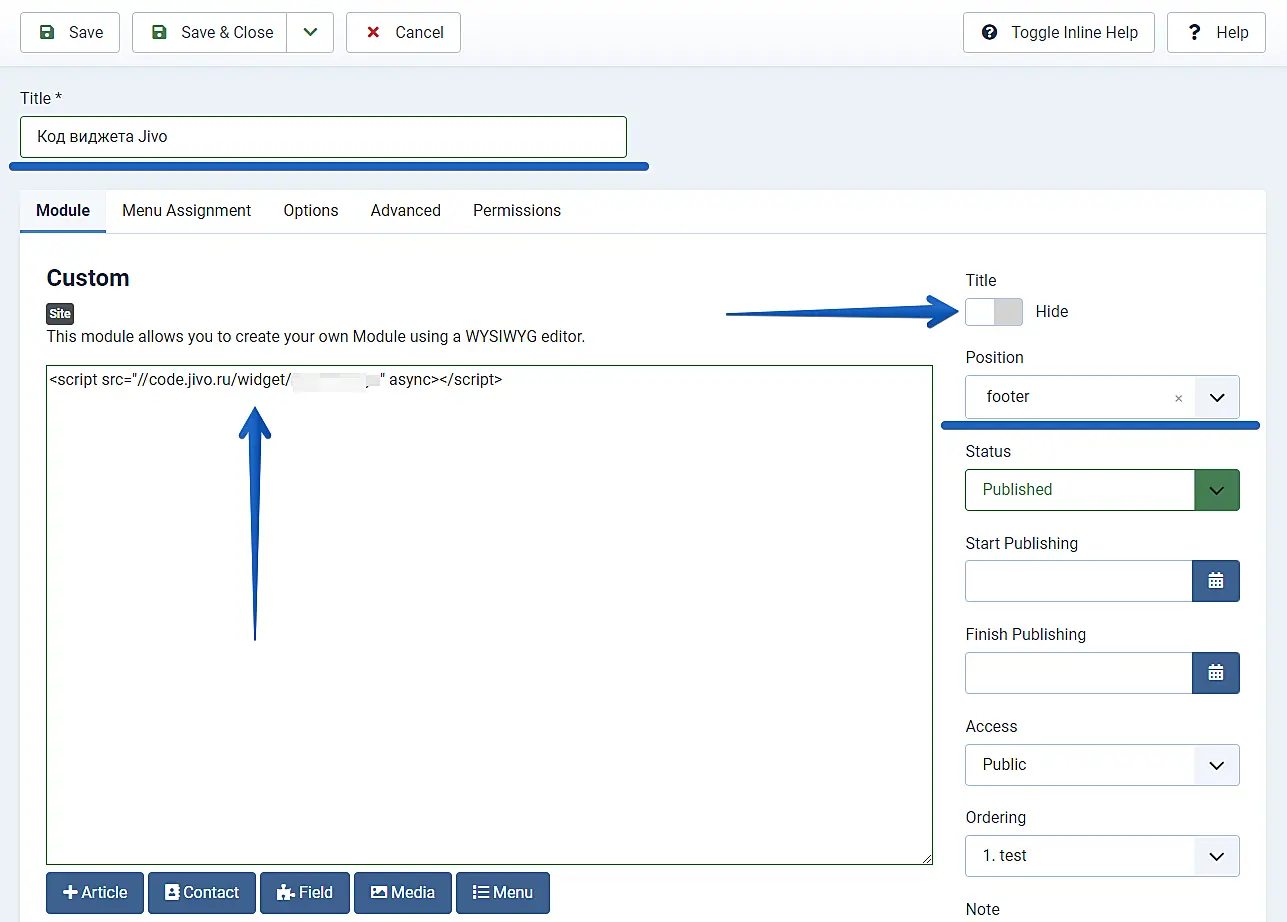This screenshot has height=922, width=1287.
Task: Open Media insert dialog
Action: (402, 893)
